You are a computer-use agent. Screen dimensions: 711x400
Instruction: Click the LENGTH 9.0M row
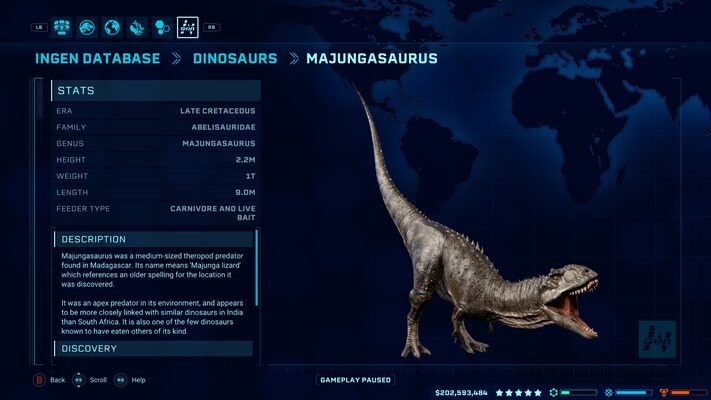(156, 192)
